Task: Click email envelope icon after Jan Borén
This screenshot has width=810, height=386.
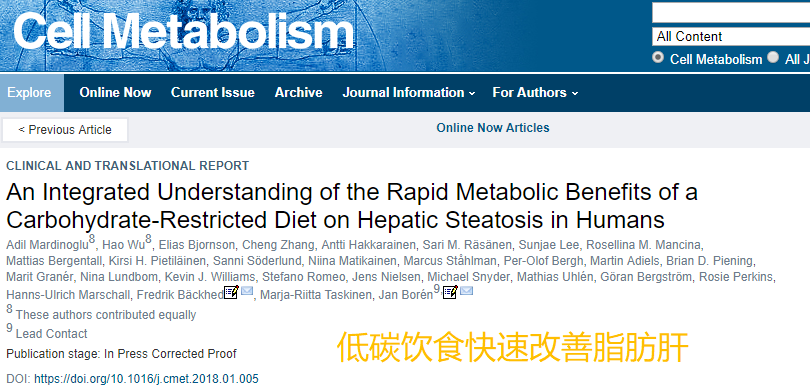Action: (466, 291)
